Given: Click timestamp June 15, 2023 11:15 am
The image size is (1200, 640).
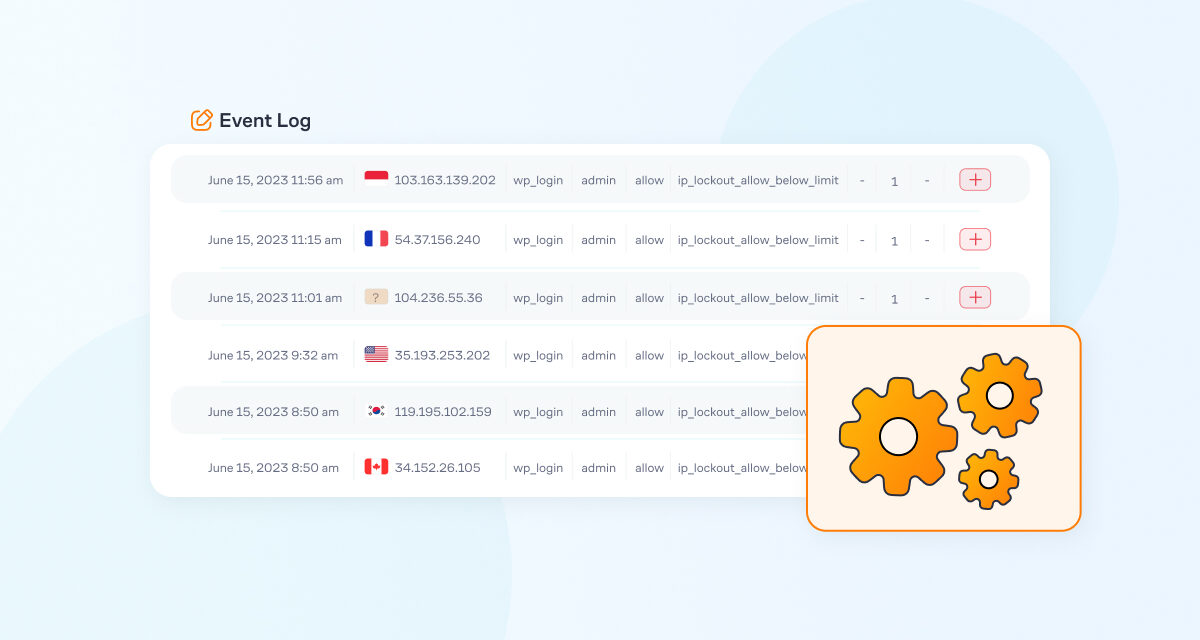Looking at the screenshot, I should pos(275,240).
